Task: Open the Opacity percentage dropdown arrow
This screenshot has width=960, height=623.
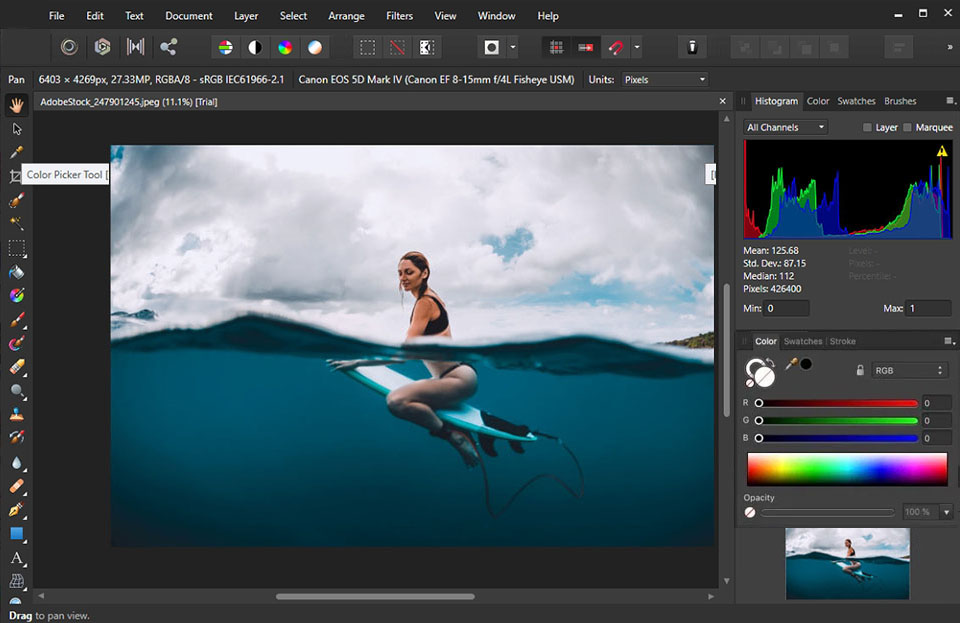Action: tap(947, 512)
